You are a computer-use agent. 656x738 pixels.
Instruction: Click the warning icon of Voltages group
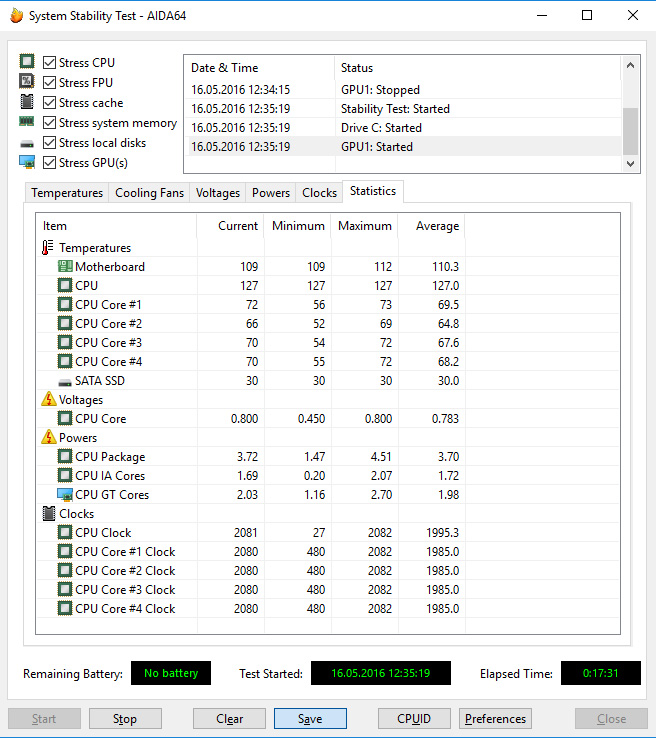coord(48,399)
